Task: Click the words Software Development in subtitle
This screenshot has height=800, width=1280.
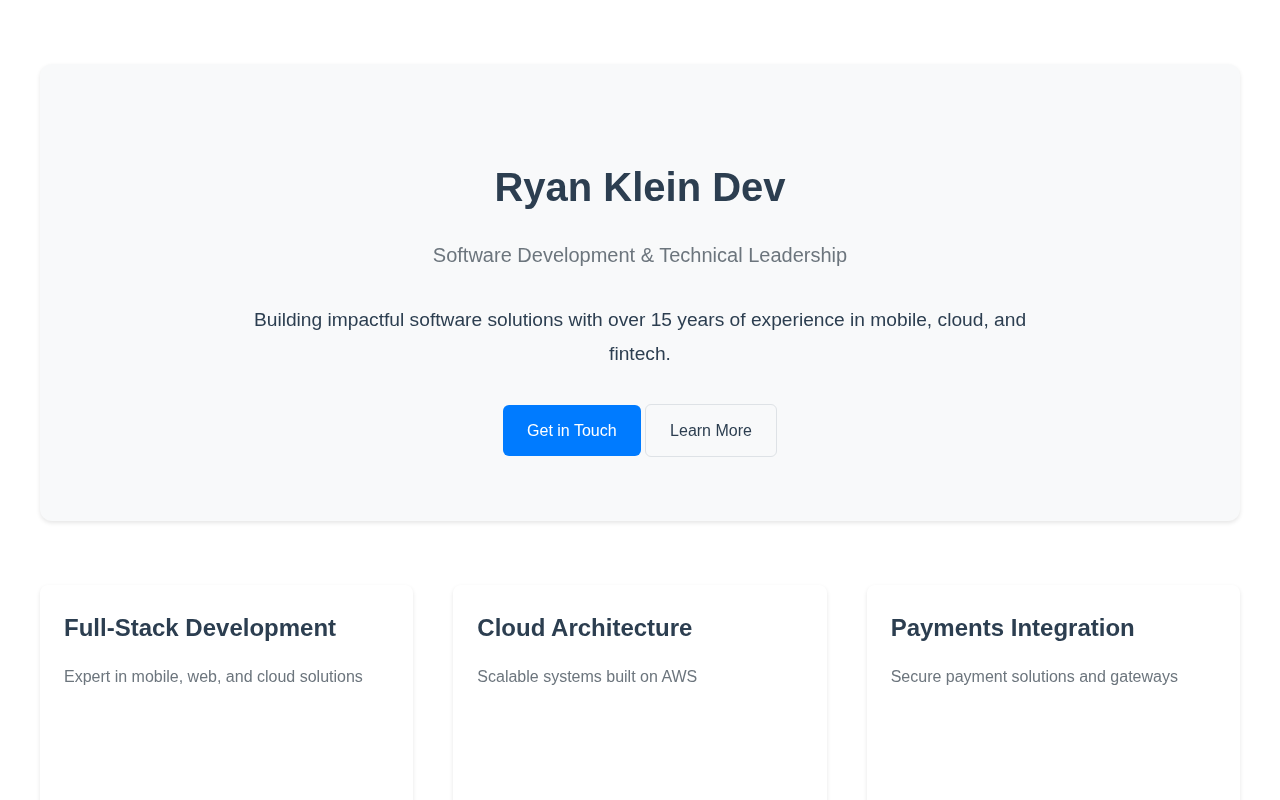Action: click(x=534, y=255)
